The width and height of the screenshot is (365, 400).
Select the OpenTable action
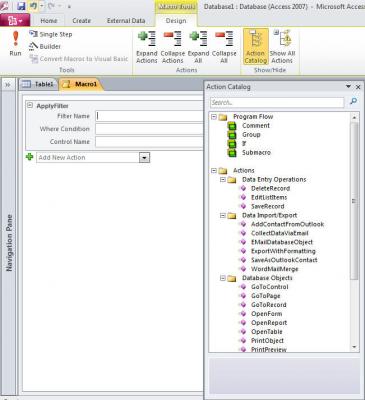[x=266, y=332]
